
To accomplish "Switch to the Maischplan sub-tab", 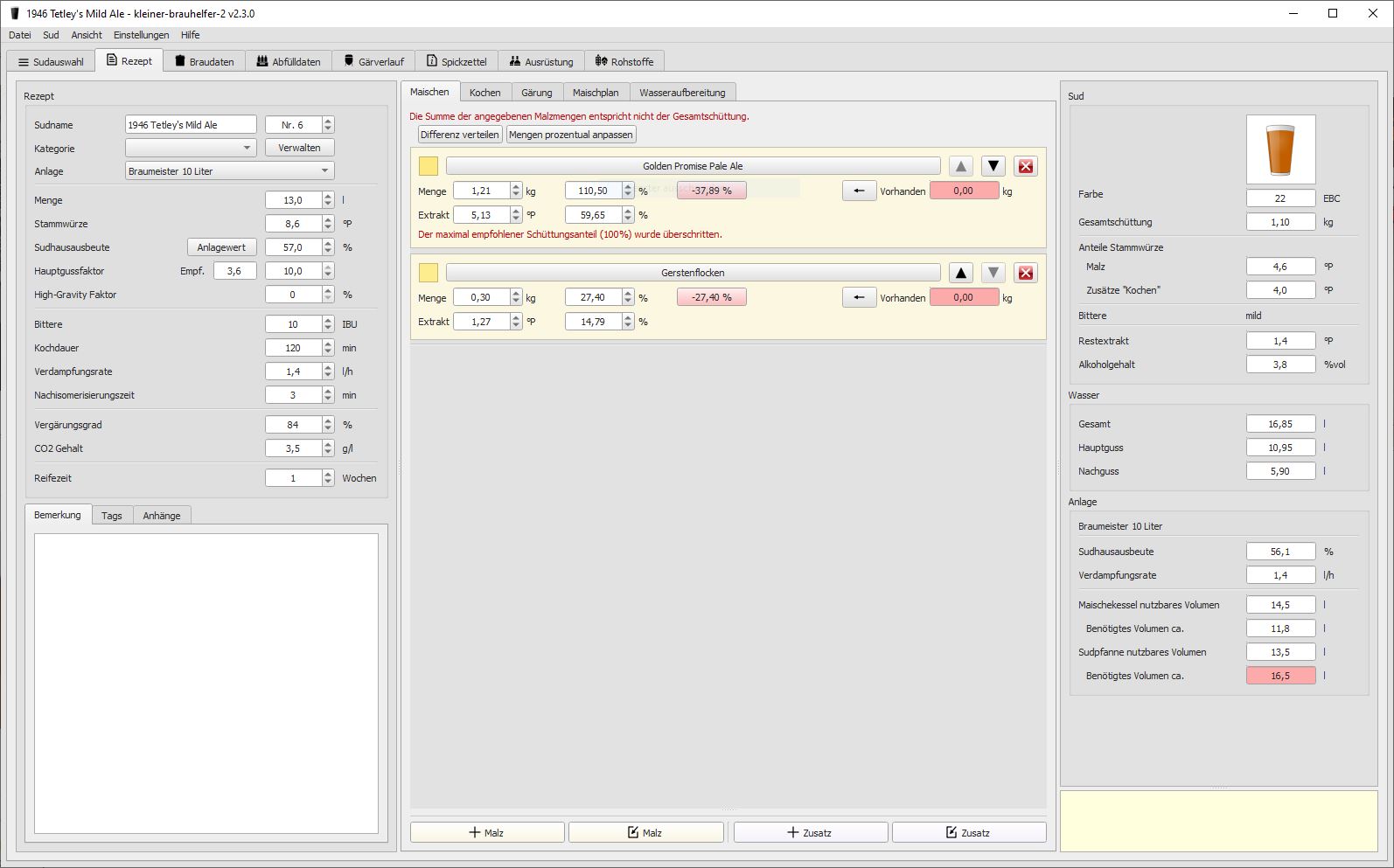I will pyautogui.click(x=595, y=92).
